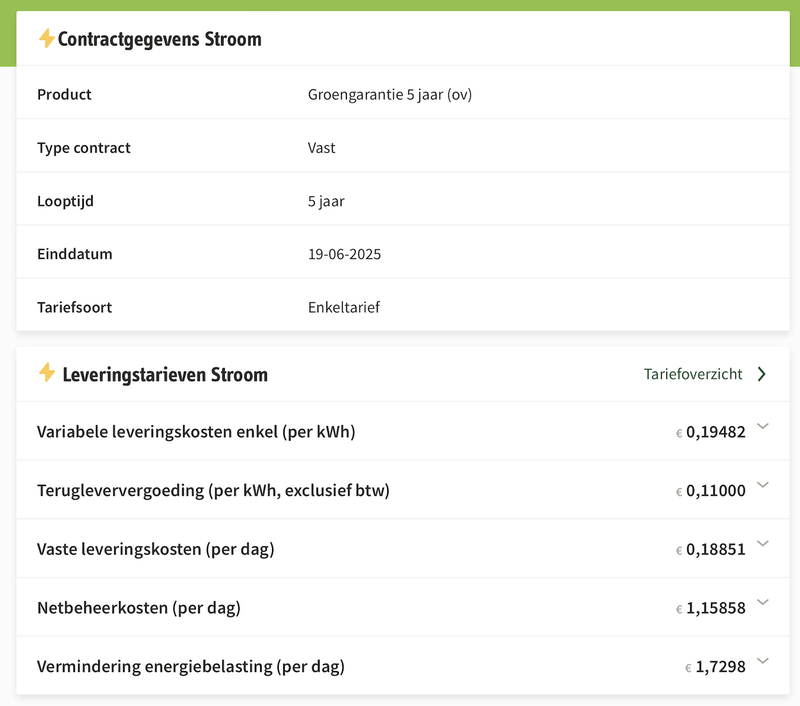Click the Einddatum value 19-06-2025

pos(344,254)
